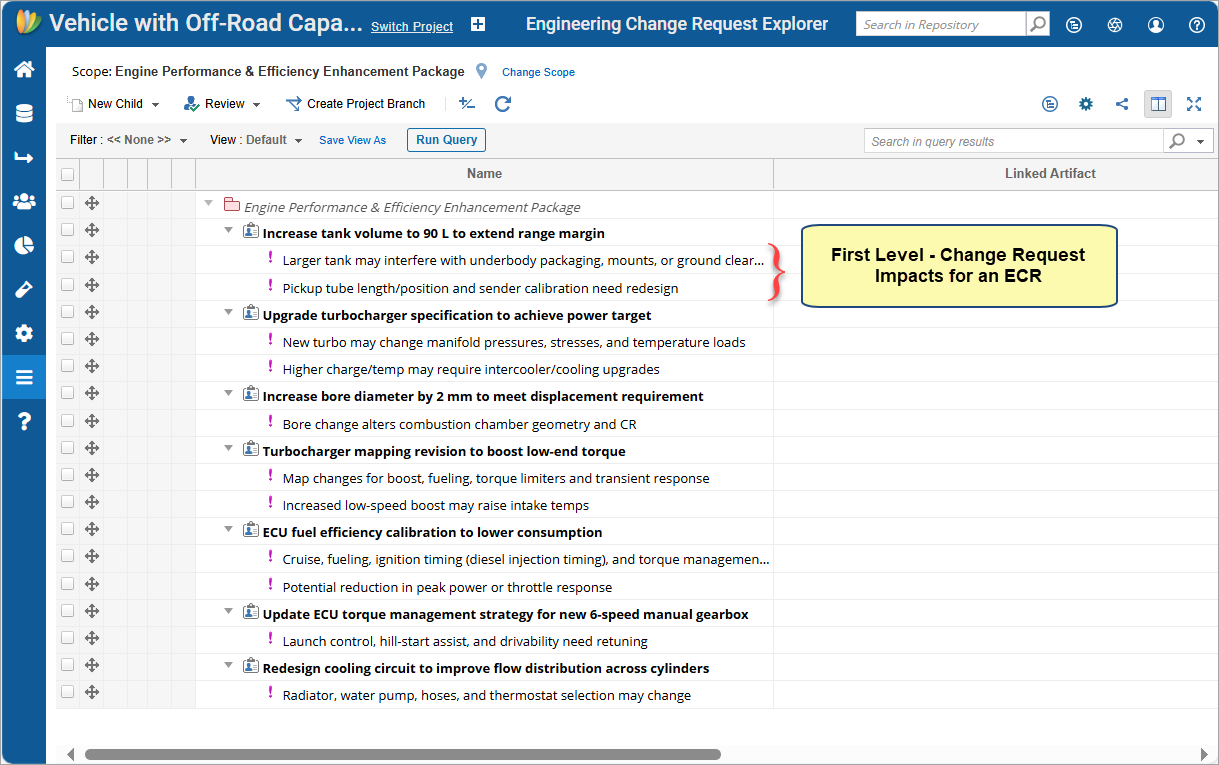1219x765 pixels.
Task: Open the Review menu
Action: tap(223, 104)
